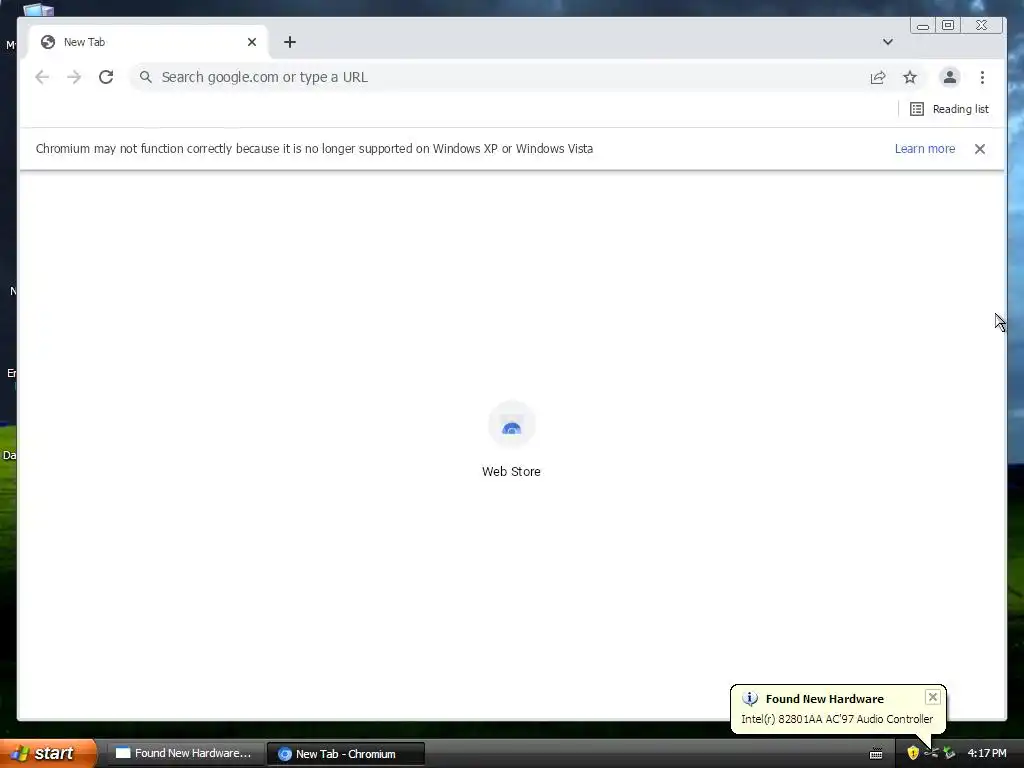Select New Tab - Chromium taskbar button
1024x768 pixels.
346,754
